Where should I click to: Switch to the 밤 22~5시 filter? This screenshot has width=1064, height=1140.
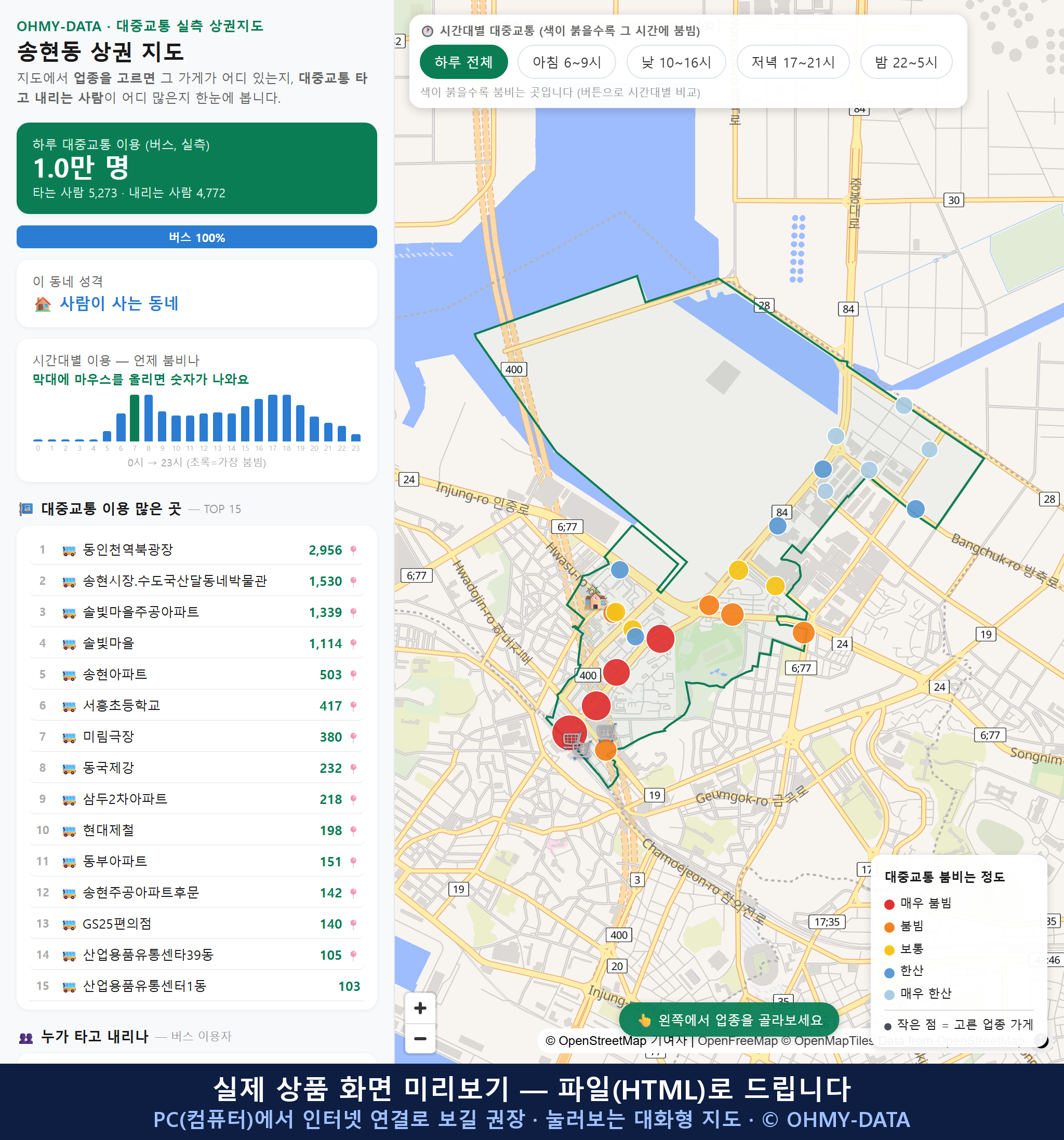click(x=906, y=62)
